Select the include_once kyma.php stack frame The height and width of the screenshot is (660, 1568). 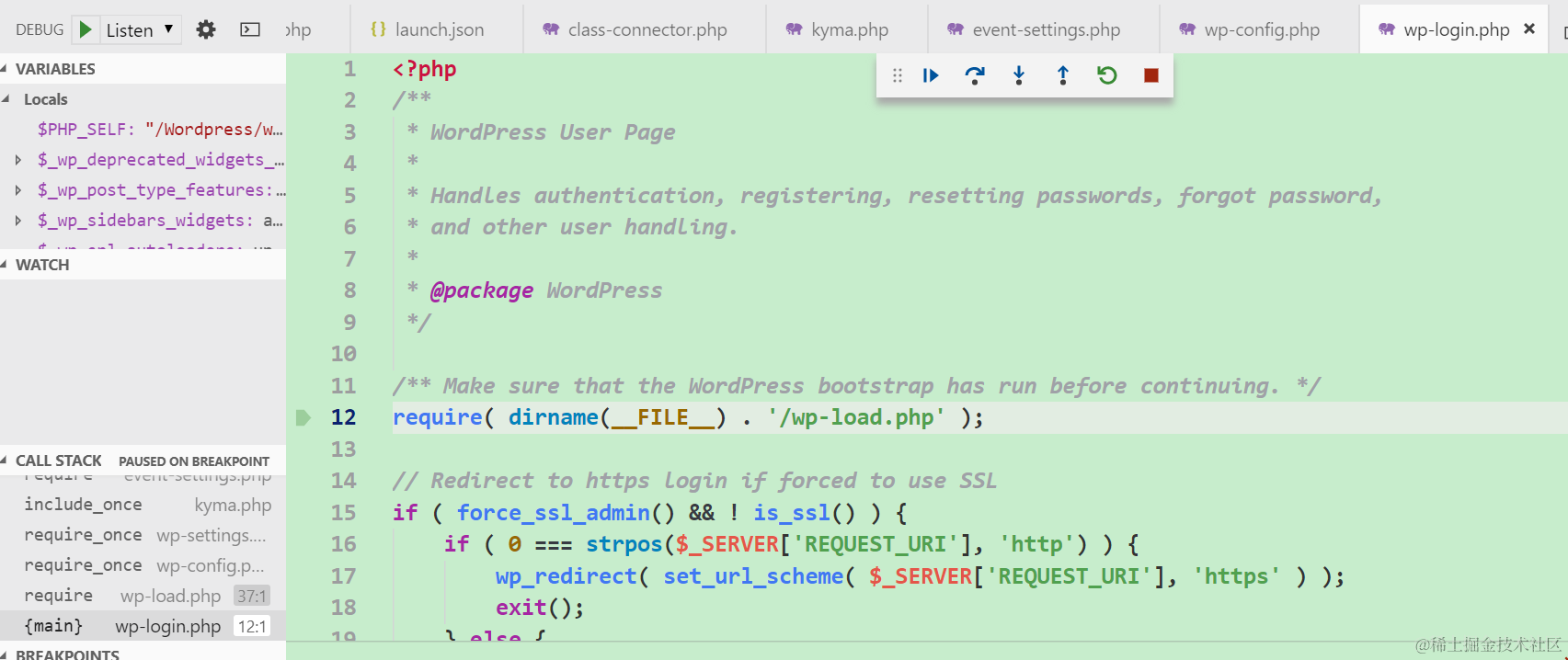(143, 505)
